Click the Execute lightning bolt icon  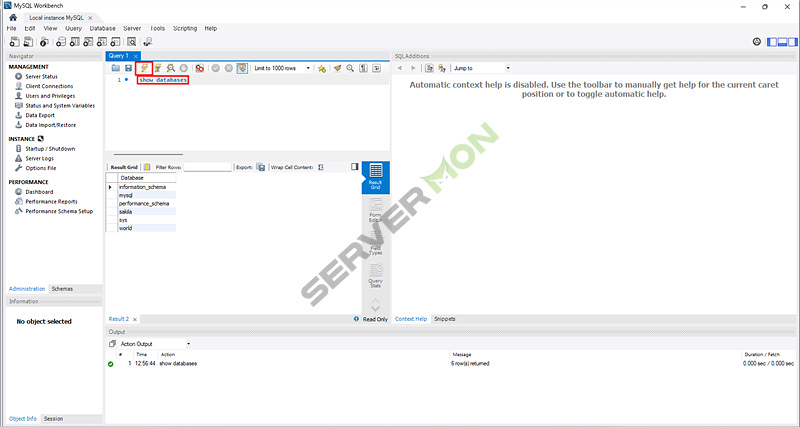coord(145,68)
